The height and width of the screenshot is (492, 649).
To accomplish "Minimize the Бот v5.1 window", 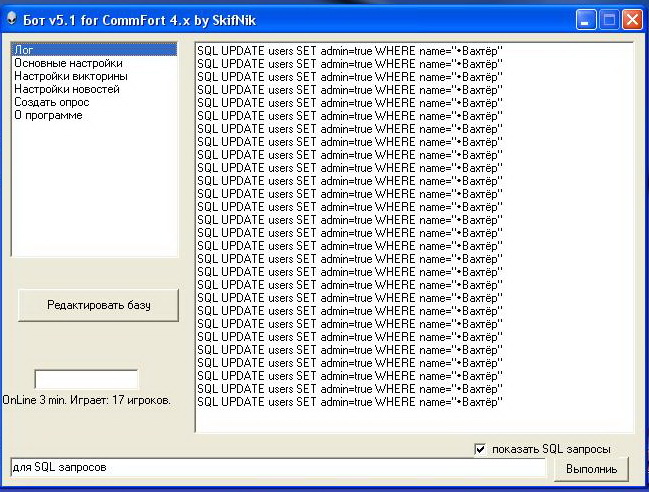I will coord(586,18).
